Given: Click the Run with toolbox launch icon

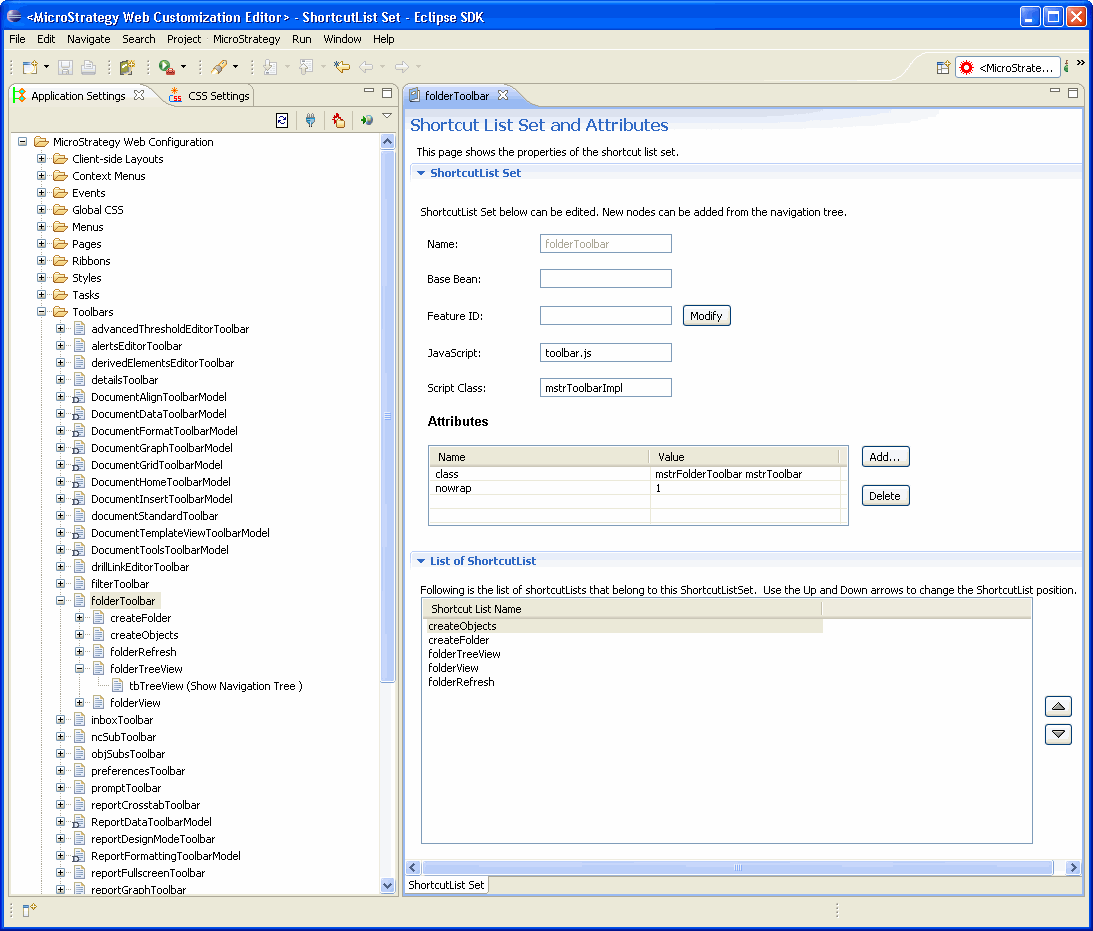Looking at the screenshot, I should click(166, 67).
